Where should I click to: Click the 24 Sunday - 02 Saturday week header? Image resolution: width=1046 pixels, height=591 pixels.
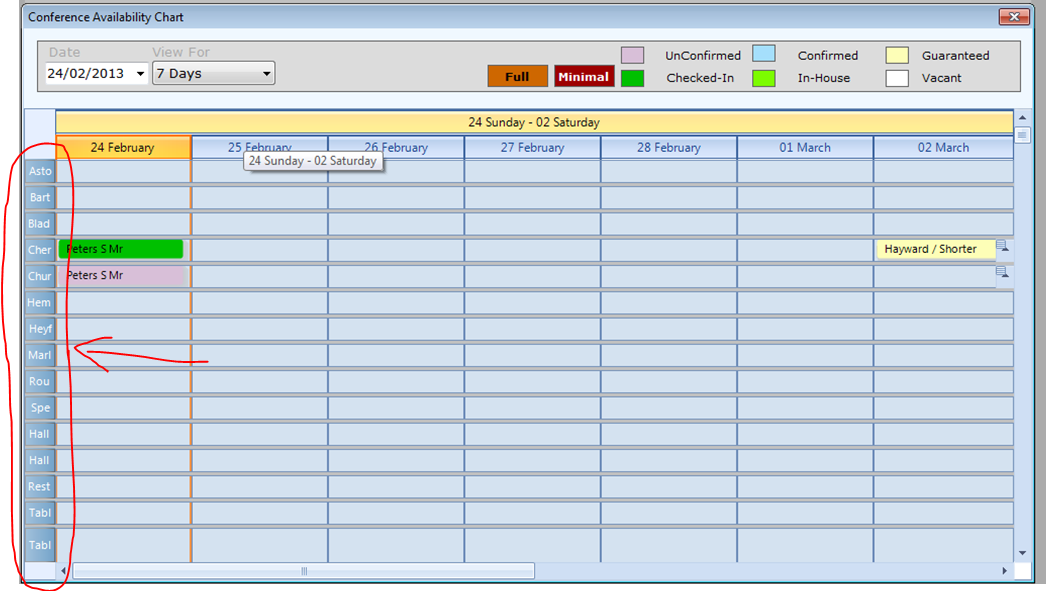tap(534, 122)
